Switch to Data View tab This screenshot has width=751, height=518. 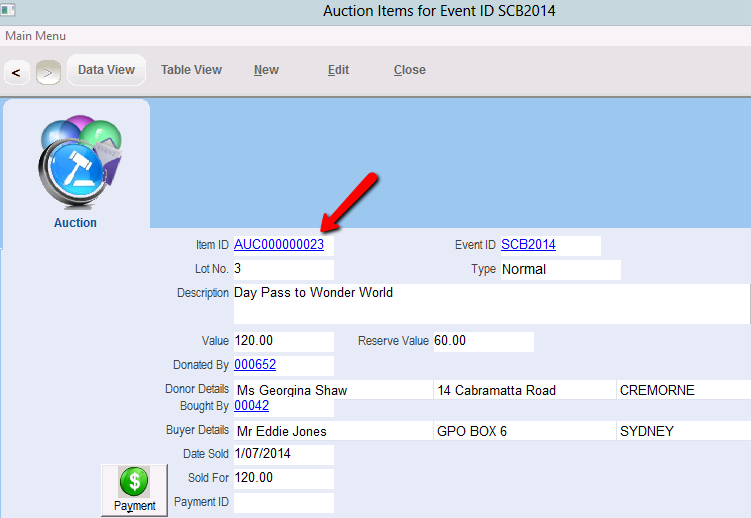tap(106, 70)
